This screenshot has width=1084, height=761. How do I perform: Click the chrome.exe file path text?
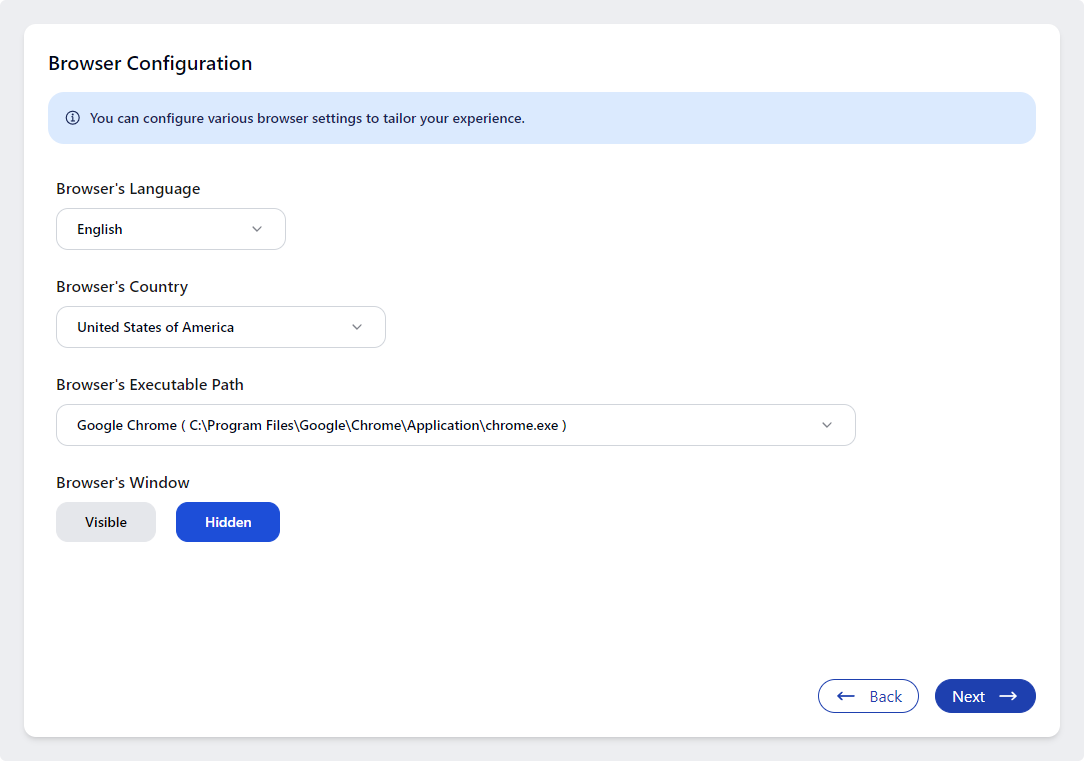[x=377, y=425]
